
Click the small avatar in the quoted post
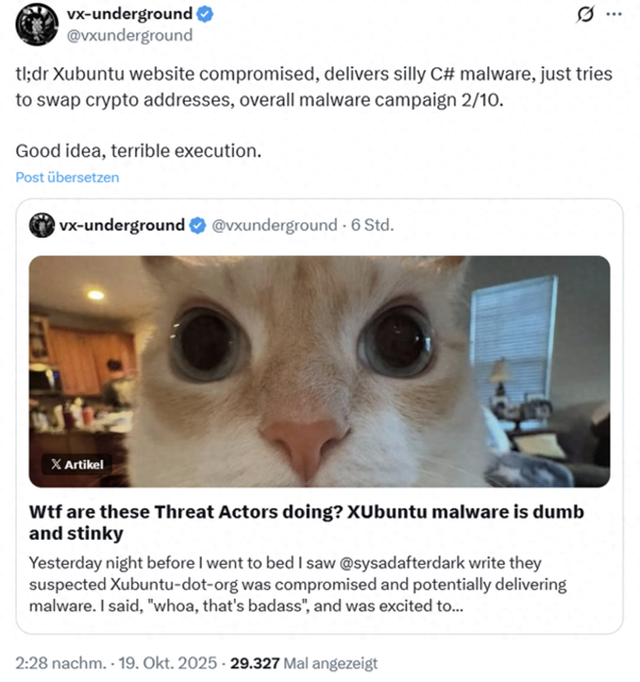point(41,225)
